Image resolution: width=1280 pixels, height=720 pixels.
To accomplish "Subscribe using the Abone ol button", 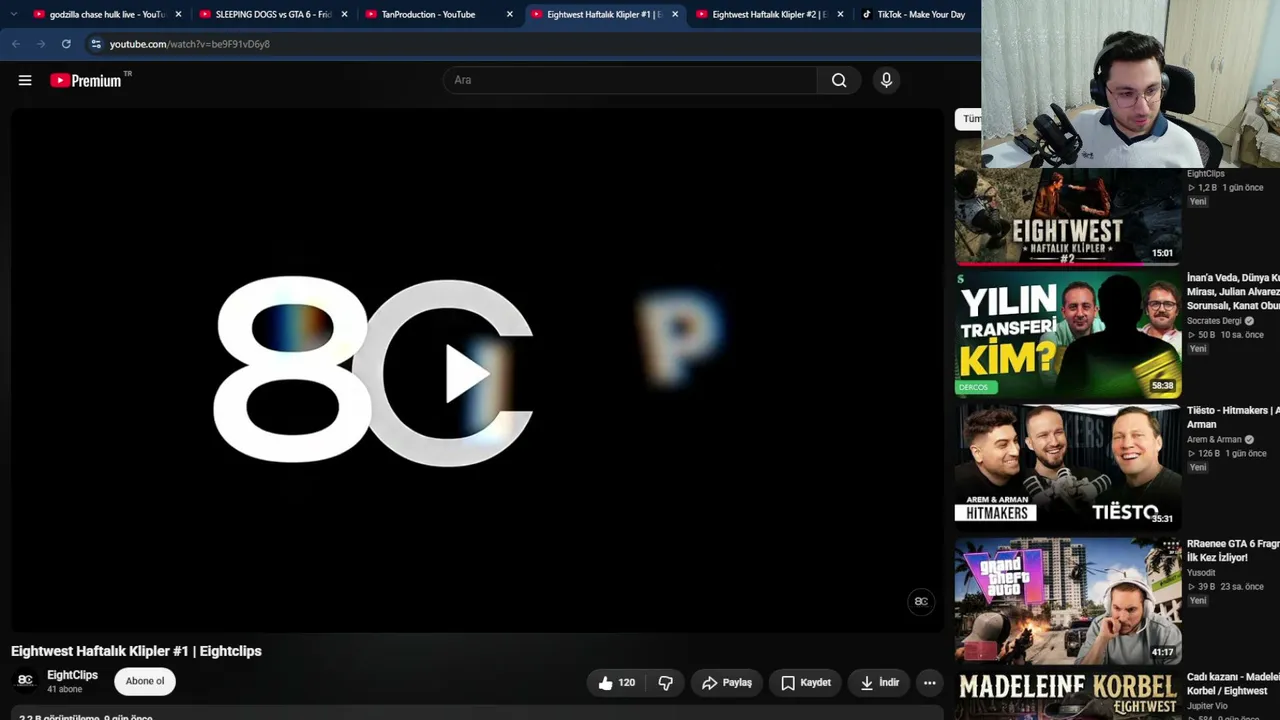I will tap(145, 681).
